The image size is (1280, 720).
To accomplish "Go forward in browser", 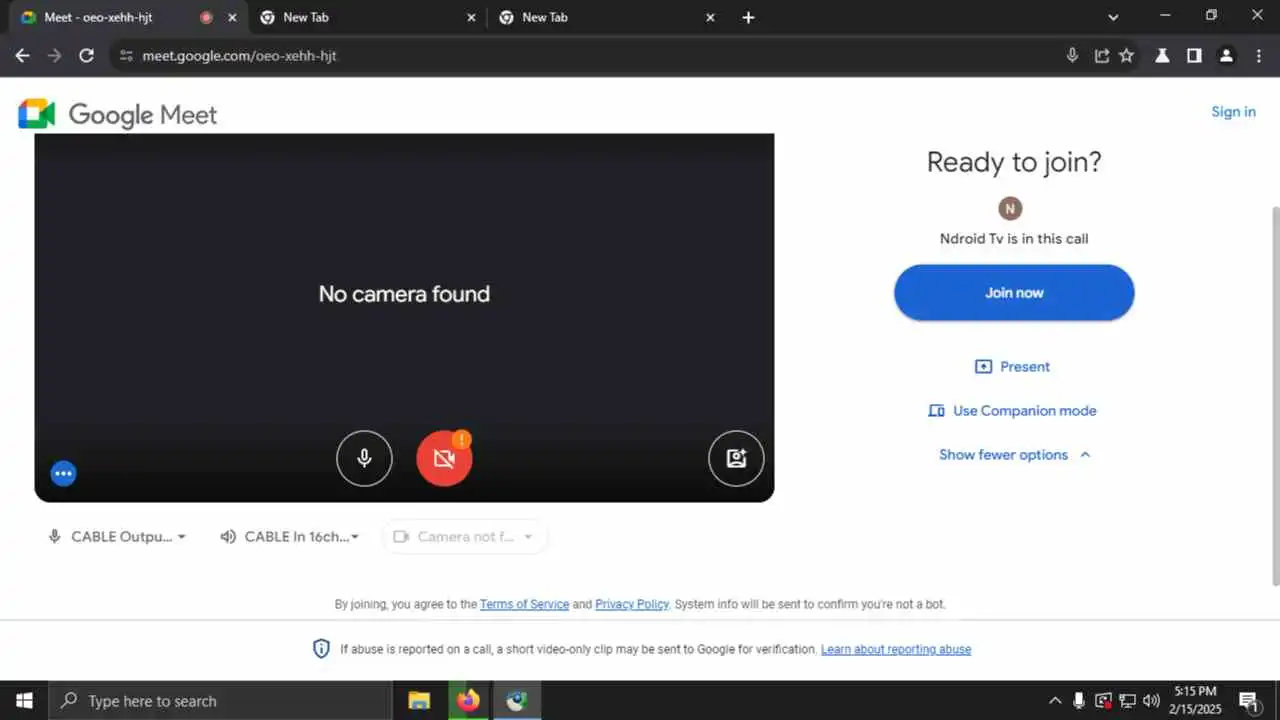I will coord(54,56).
